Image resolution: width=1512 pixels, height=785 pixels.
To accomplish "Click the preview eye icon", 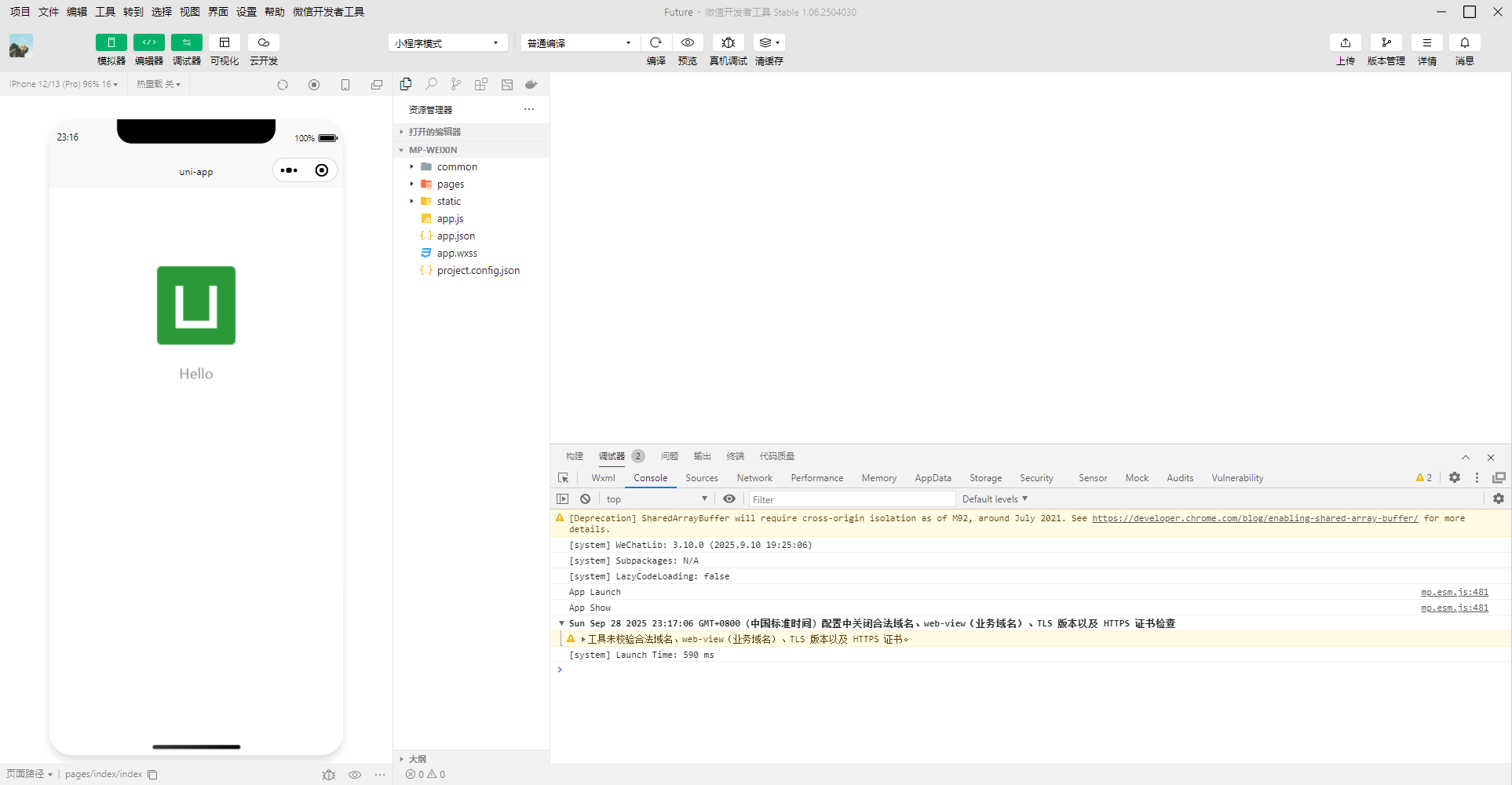I will tap(688, 42).
